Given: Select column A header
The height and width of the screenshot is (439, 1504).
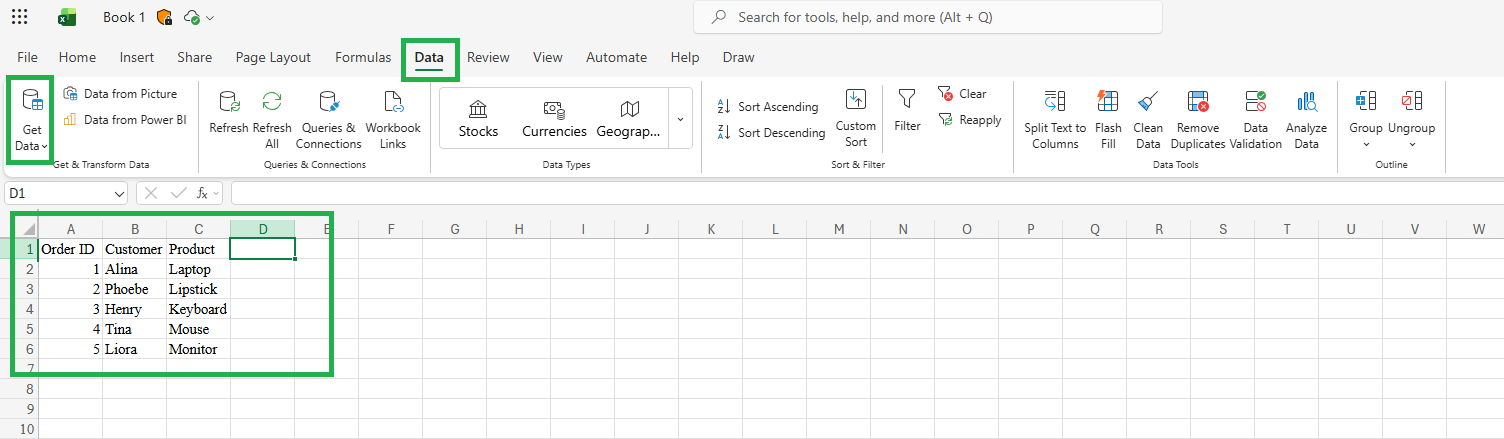Looking at the screenshot, I should [70, 229].
